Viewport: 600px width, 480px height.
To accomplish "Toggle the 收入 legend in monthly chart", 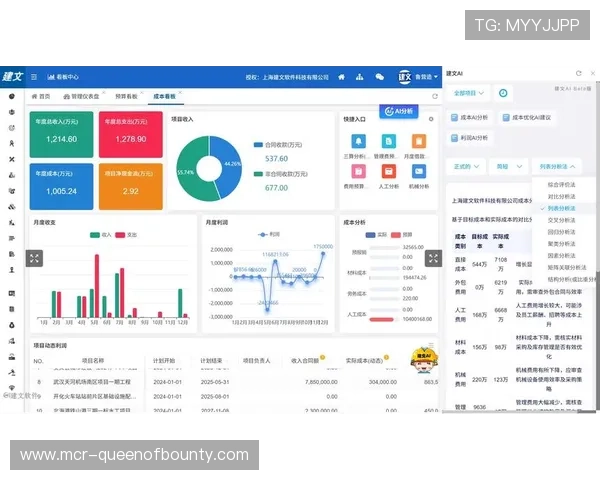I will tap(101, 234).
